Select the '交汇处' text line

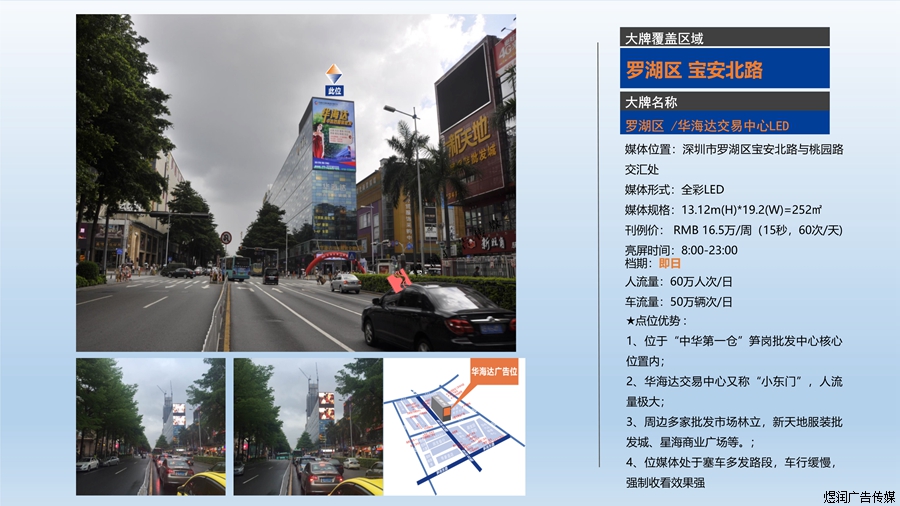coord(642,169)
